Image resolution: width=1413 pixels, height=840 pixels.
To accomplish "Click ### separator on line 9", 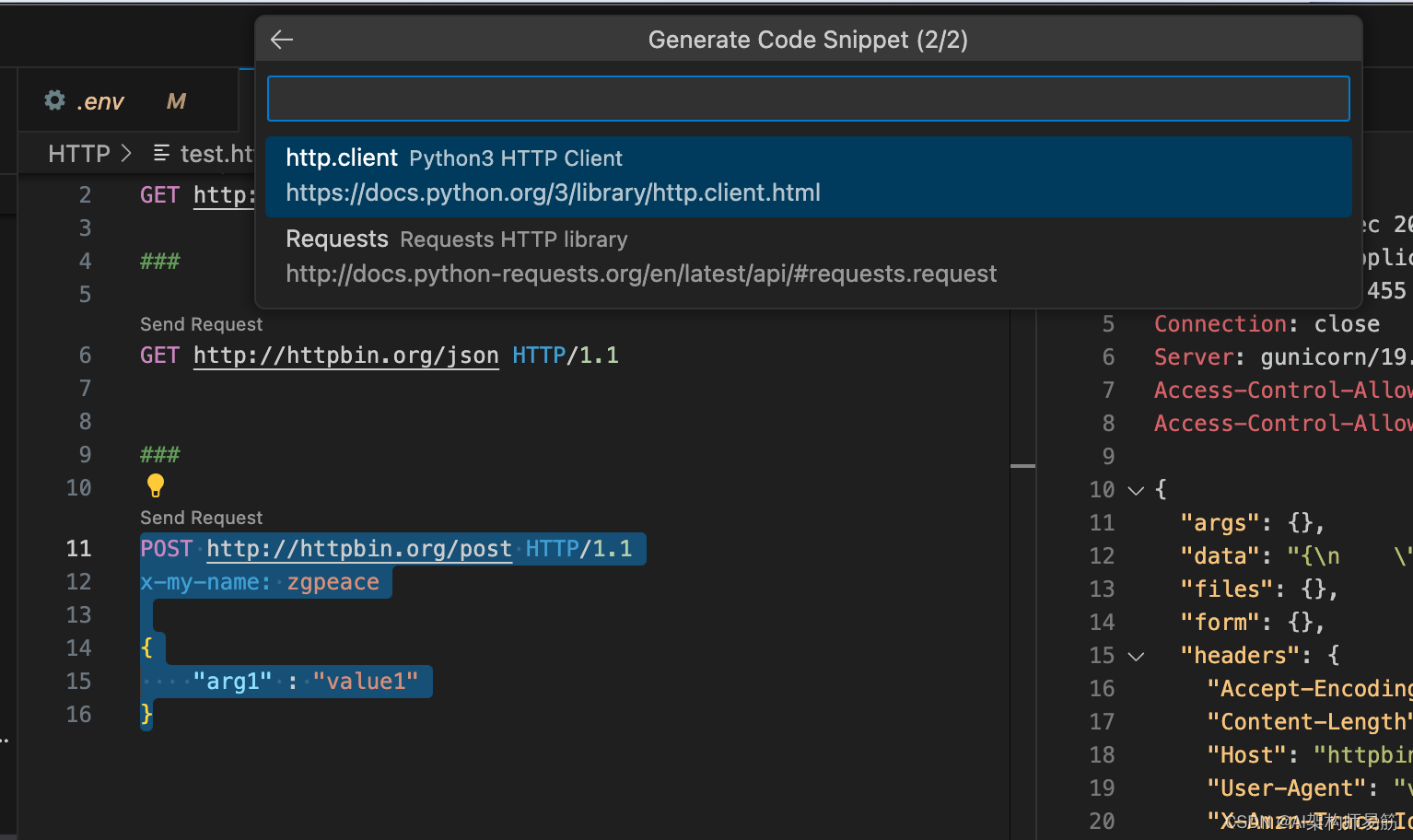I will (160, 455).
